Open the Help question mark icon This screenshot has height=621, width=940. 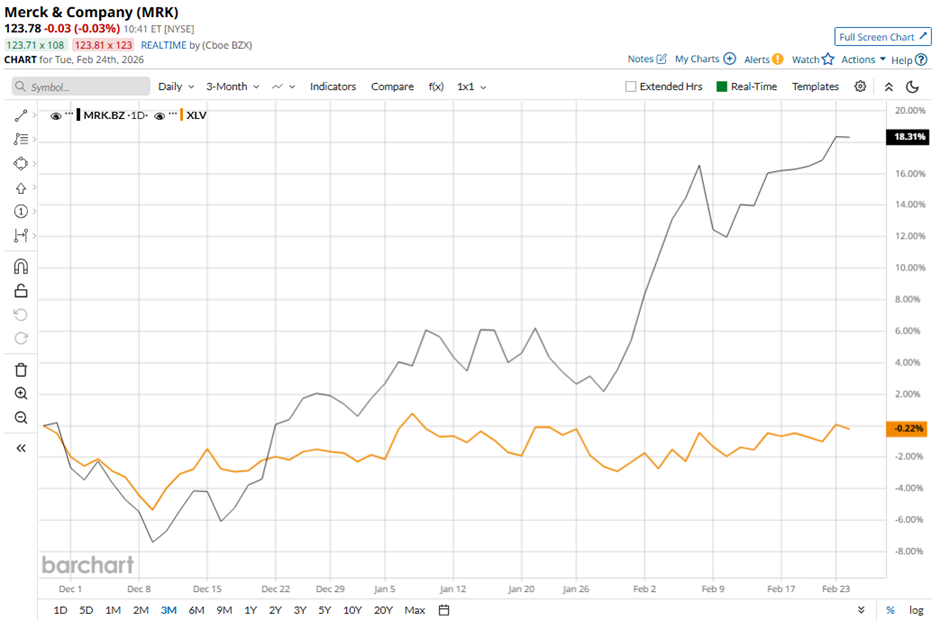click(x=921, y=59)
